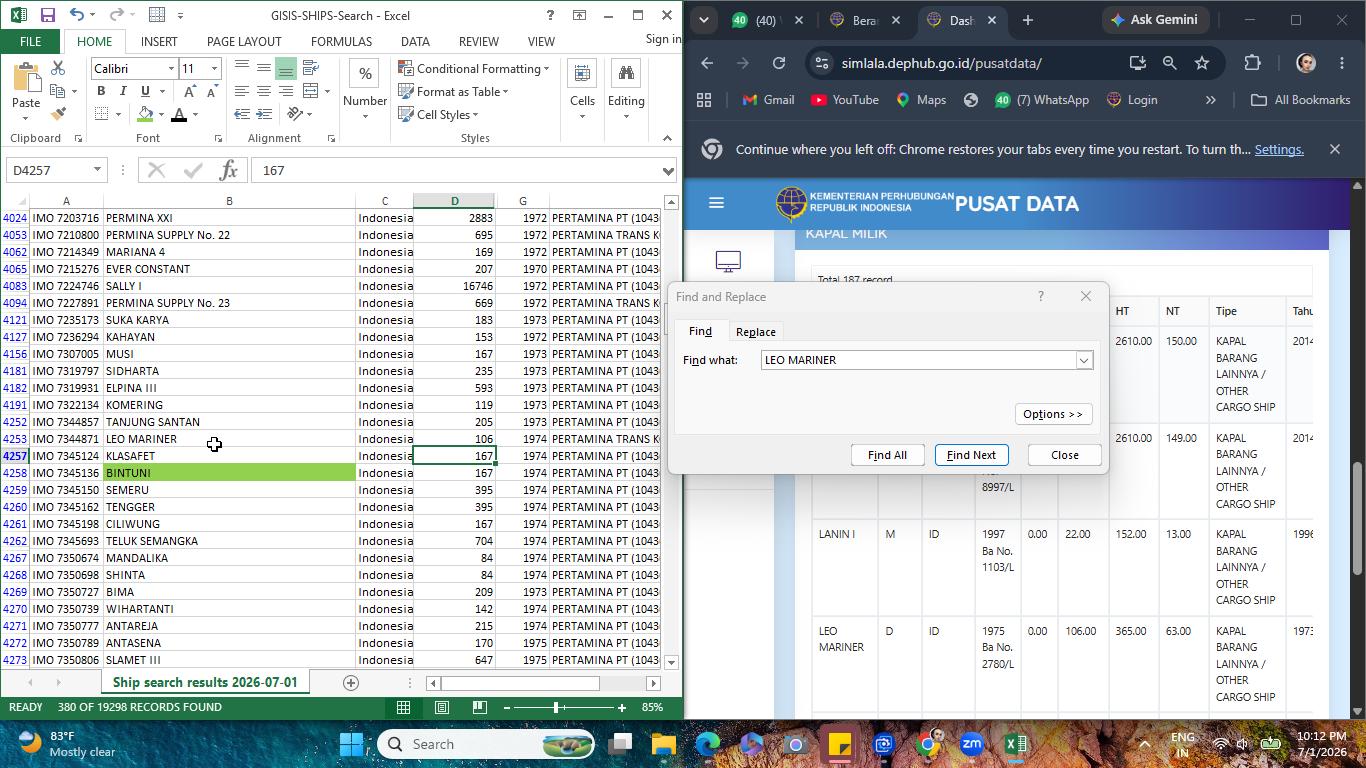Click Find All button
Viewport: 1366px width, 768px height.
[x=887, y=455]
